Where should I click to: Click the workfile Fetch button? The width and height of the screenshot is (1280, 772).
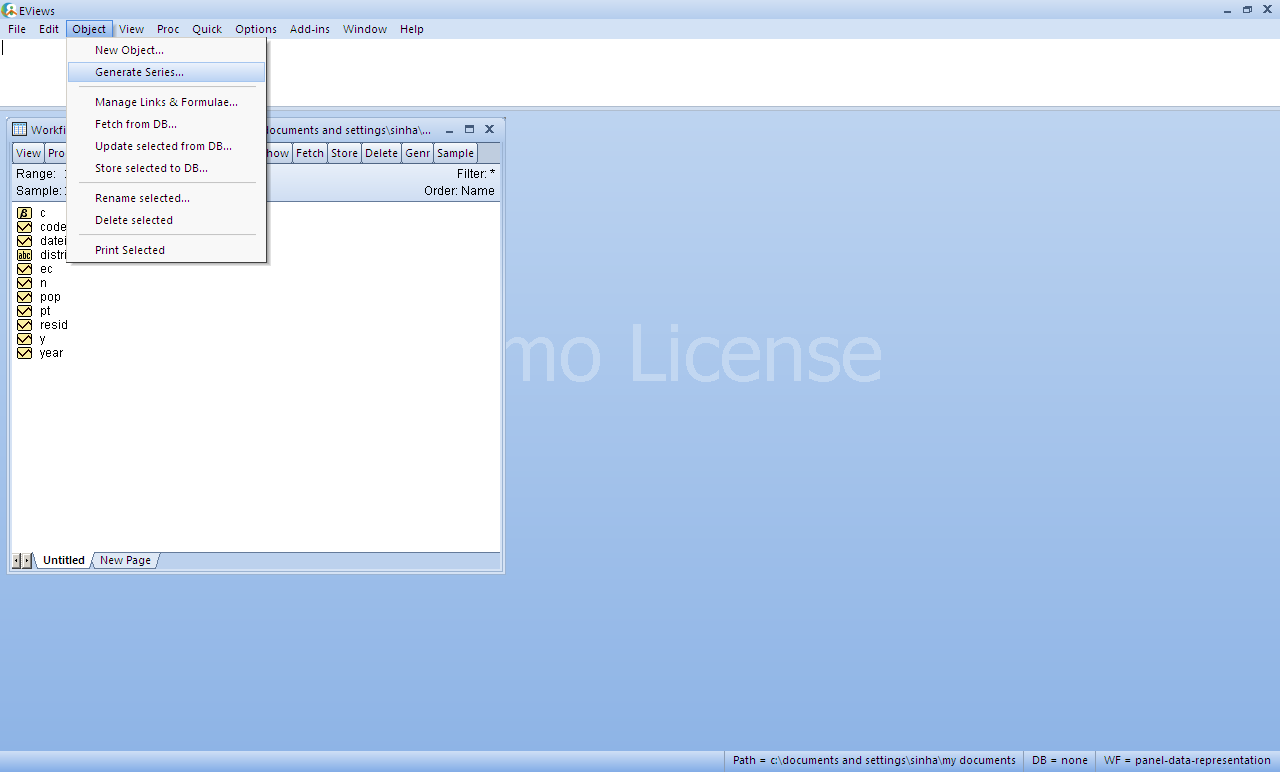310,153
